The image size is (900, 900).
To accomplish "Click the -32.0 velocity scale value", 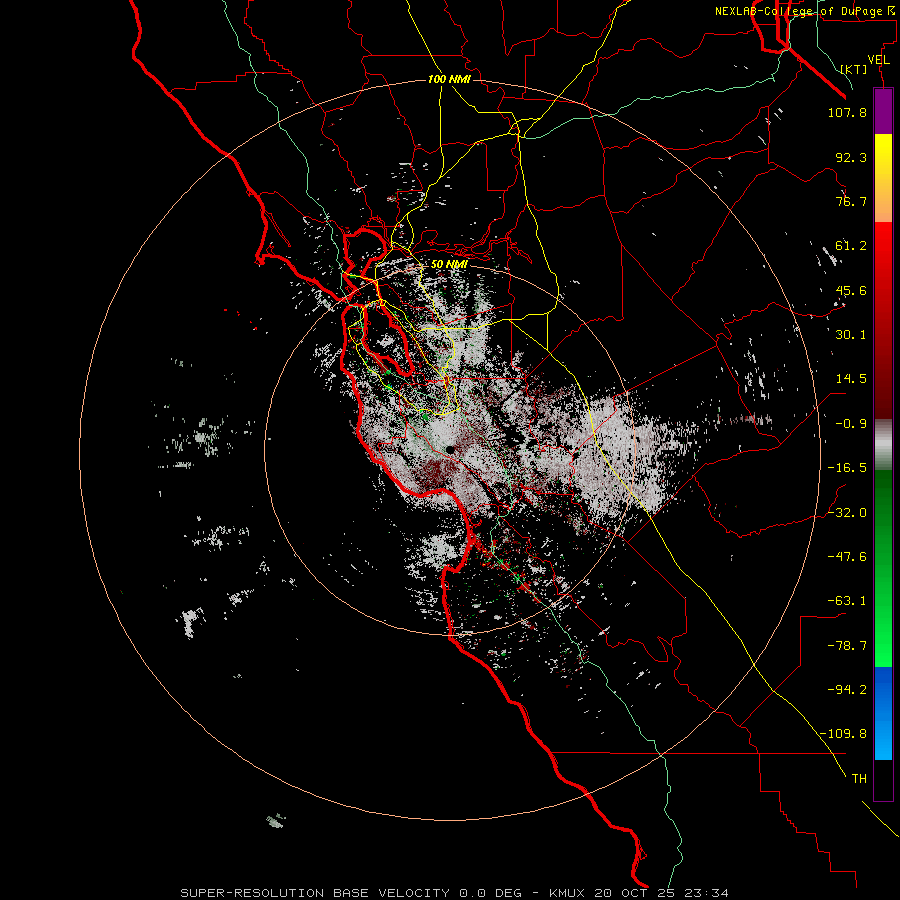I will point(847,513).
